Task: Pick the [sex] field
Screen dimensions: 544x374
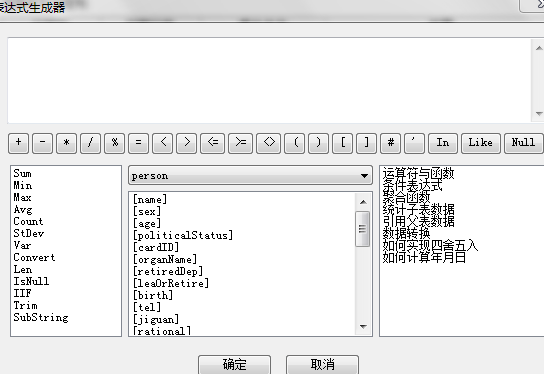Action: 147,211
